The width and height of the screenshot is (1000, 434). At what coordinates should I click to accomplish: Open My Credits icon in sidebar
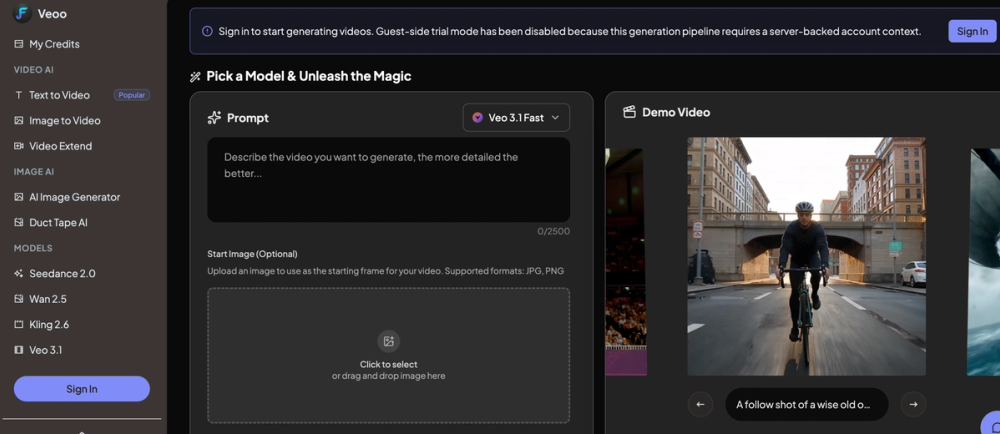(x=18, y=44)
